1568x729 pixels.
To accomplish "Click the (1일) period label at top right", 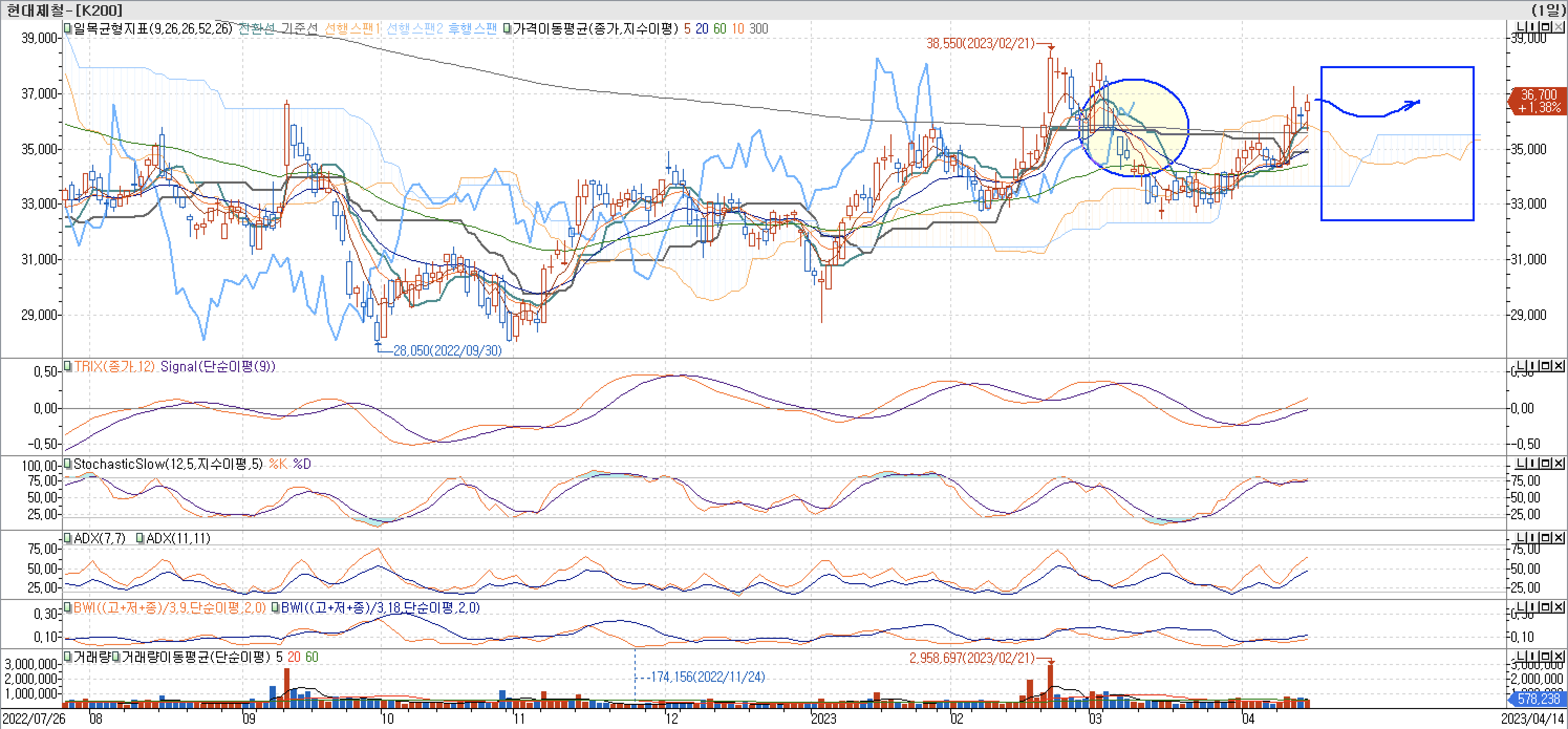I will pos(1549,10).
